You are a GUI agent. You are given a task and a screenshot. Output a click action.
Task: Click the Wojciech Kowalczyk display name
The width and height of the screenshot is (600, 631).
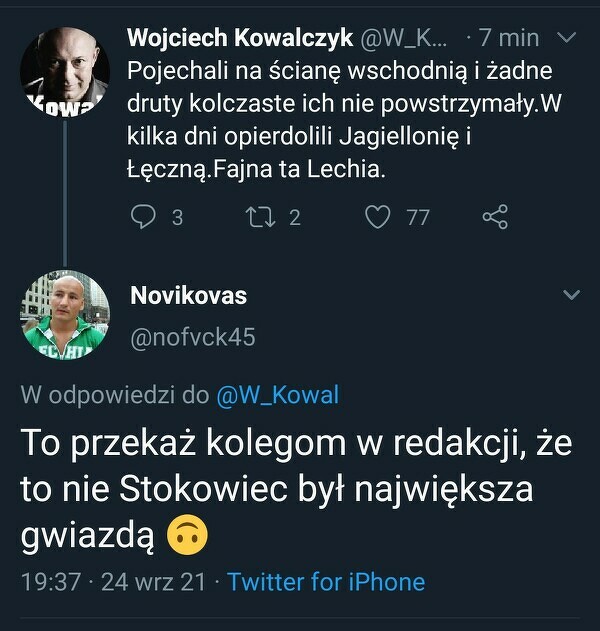240,38
